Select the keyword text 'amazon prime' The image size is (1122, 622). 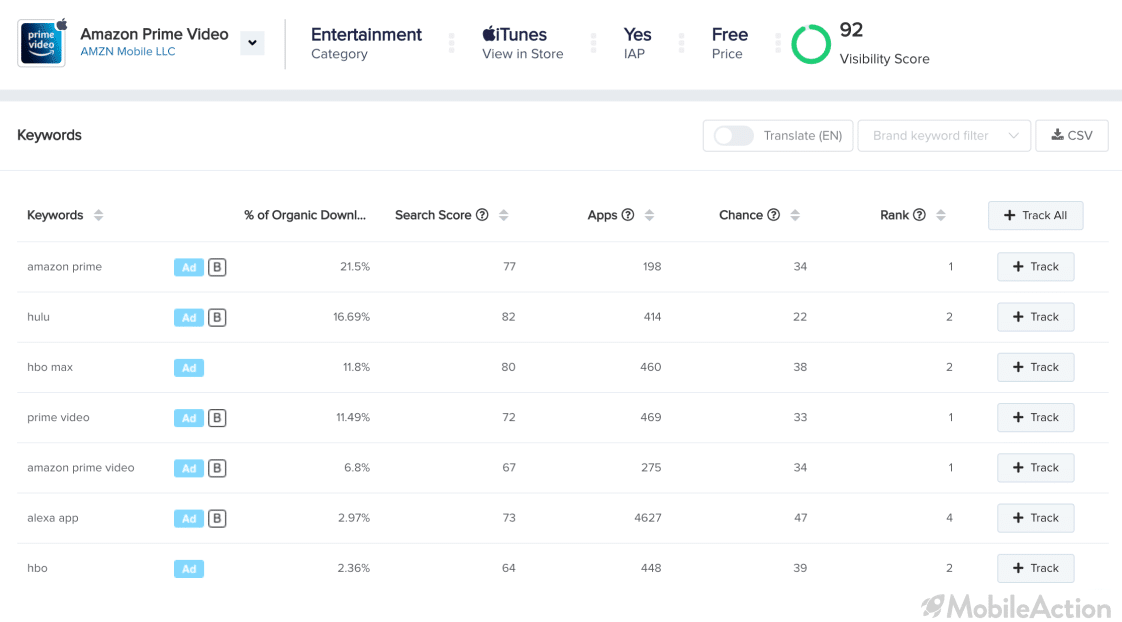[x=64, y=267]
